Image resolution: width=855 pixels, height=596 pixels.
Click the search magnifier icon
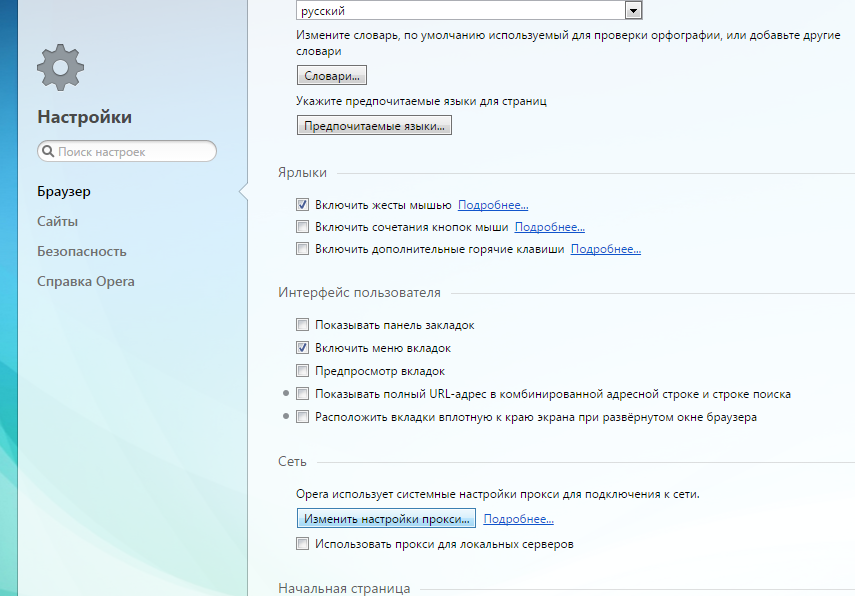tap(48, 151)
